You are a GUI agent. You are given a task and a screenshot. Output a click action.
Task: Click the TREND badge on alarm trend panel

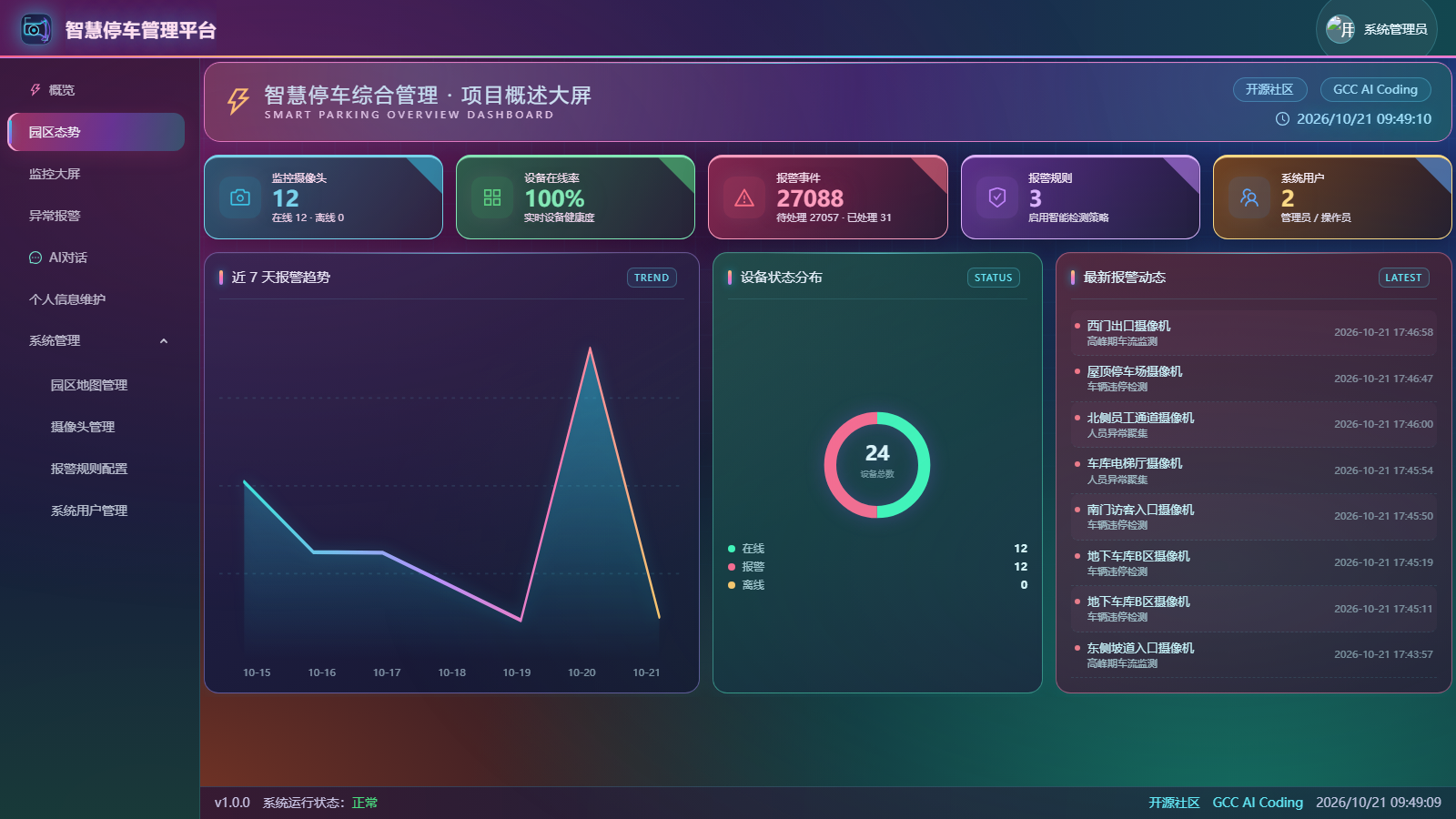click(x=652, y=278)
